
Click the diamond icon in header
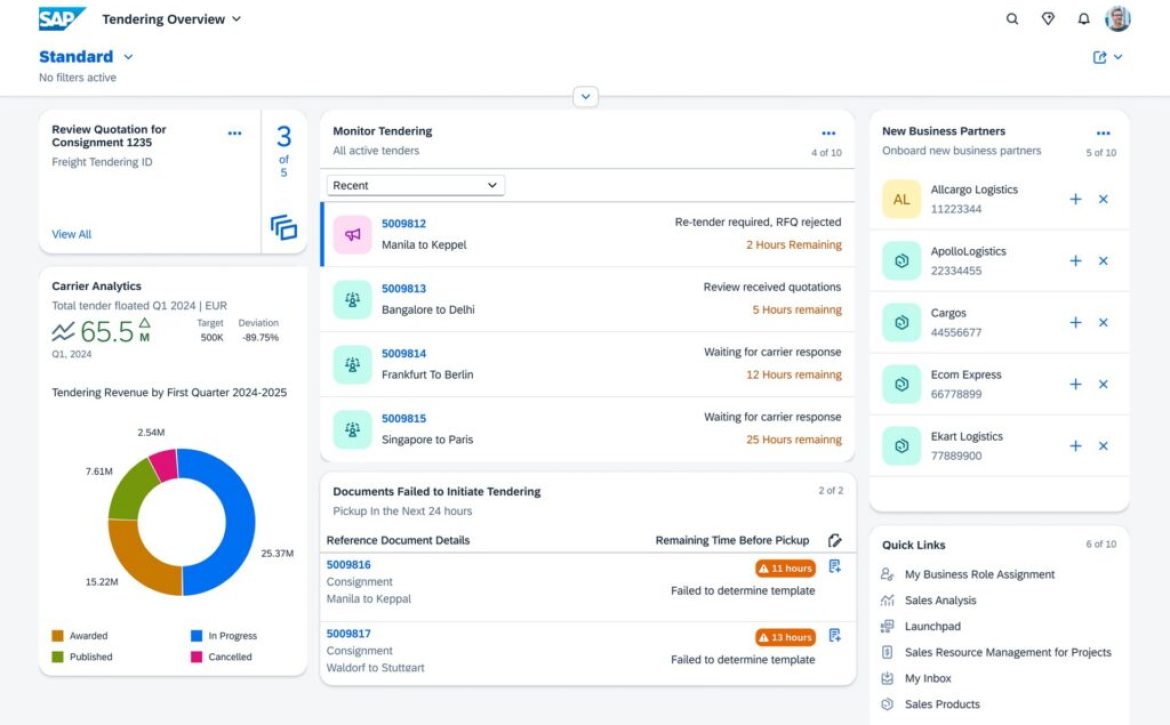click(1048, 19)
